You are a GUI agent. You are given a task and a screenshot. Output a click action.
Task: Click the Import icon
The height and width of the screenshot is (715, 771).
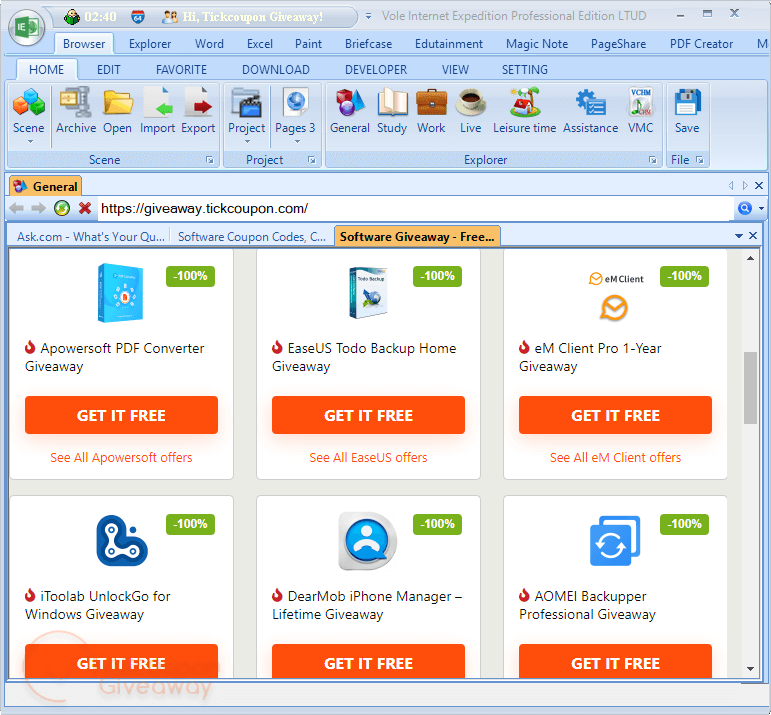(x=157, y=102)
